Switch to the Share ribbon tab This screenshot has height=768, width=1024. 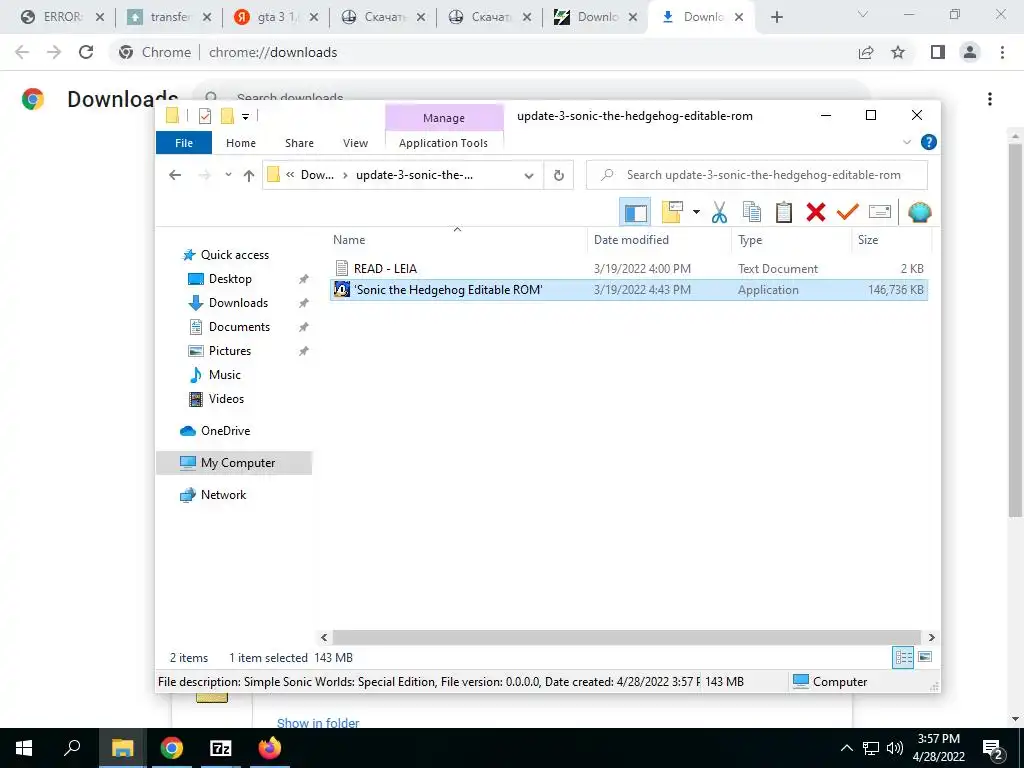(299, 143)
